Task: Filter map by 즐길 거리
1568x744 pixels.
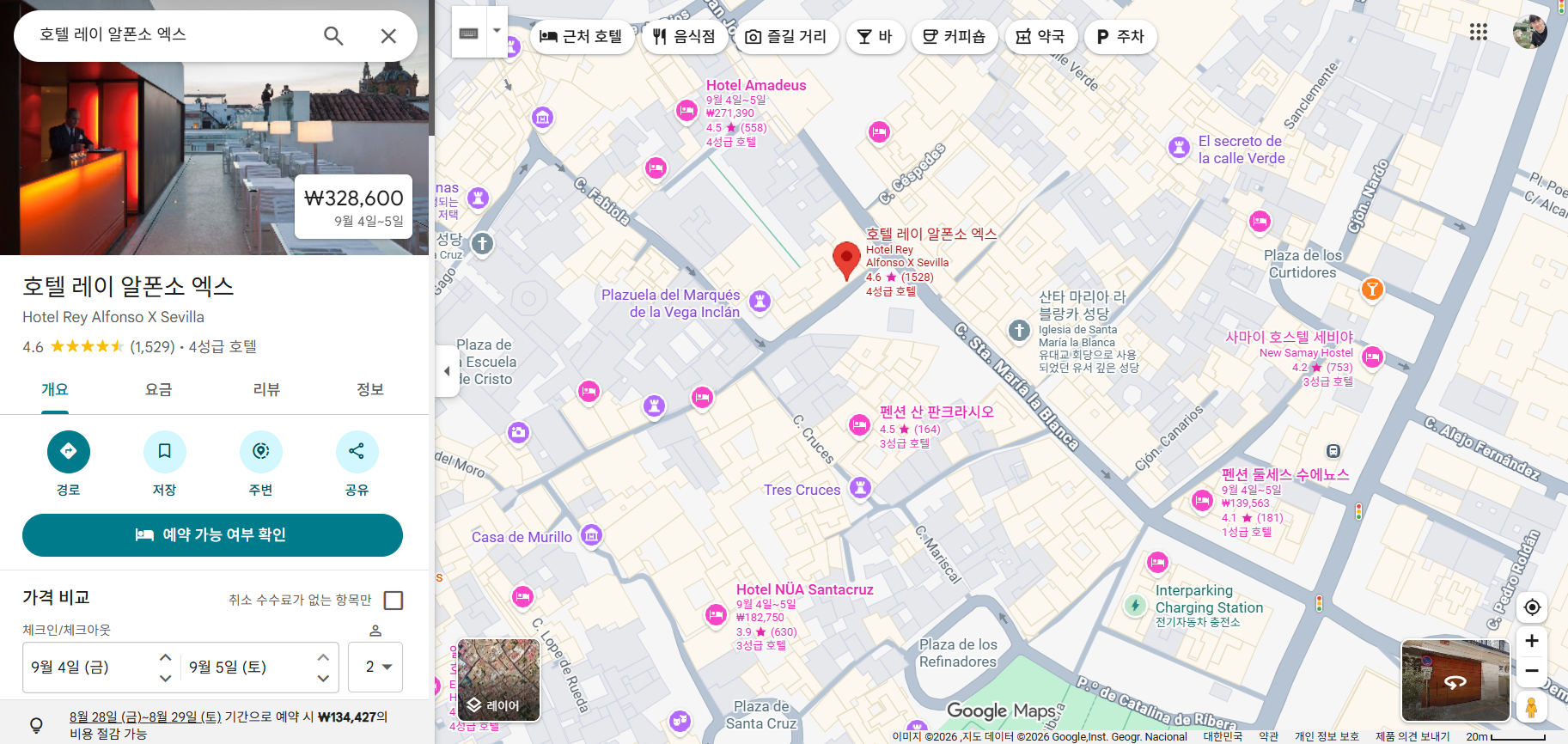Action: pos(786,36)
